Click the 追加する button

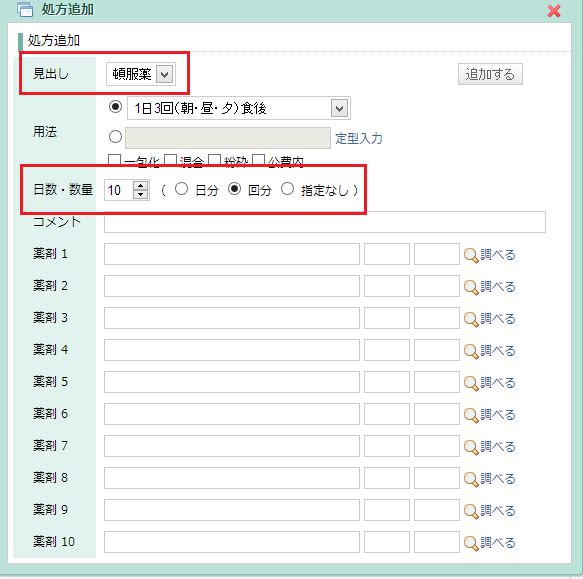[x=490, y=74]
